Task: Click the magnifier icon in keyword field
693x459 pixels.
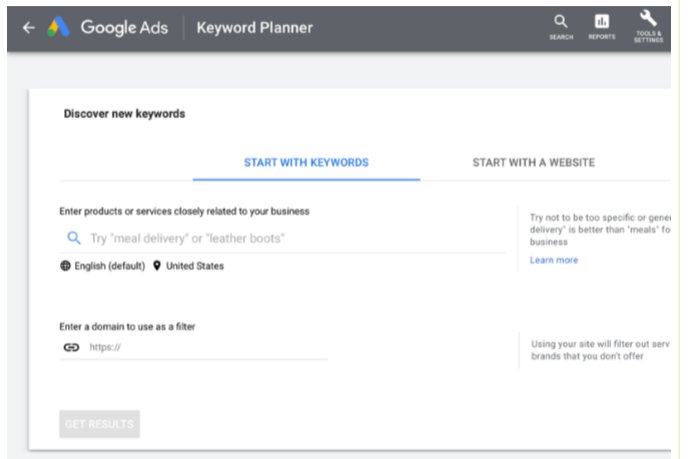Action: (x=74, y=238)
